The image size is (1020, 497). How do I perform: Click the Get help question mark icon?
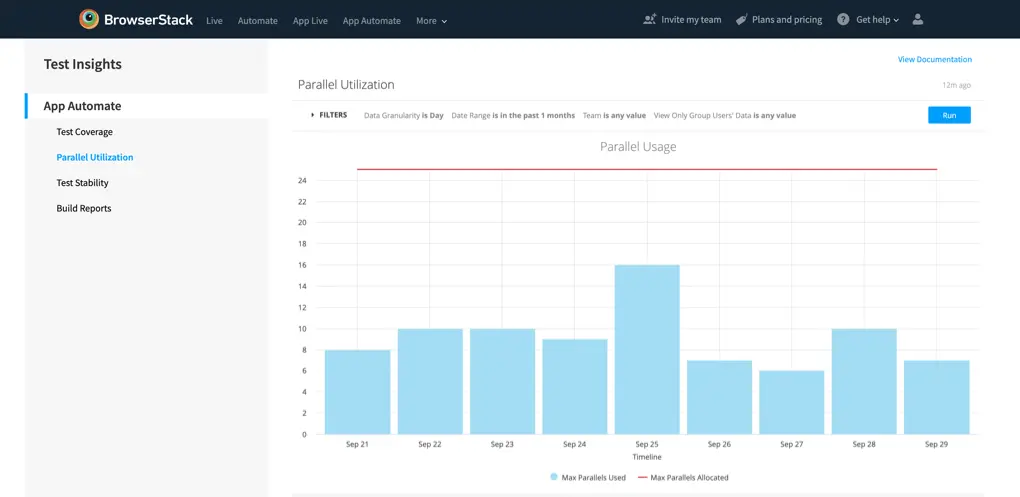(x=843, y=19)
